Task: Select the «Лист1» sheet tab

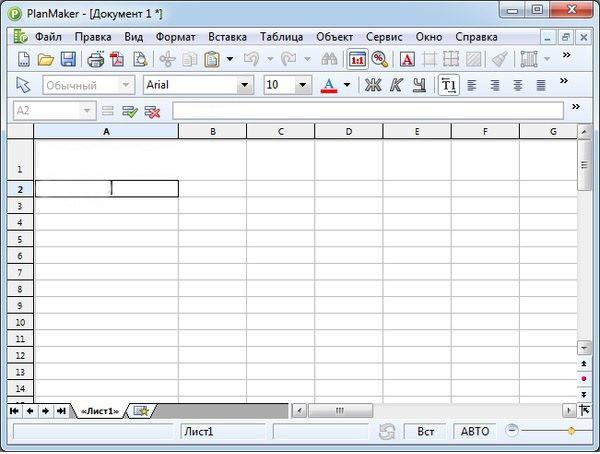Action: click(100, 411)
